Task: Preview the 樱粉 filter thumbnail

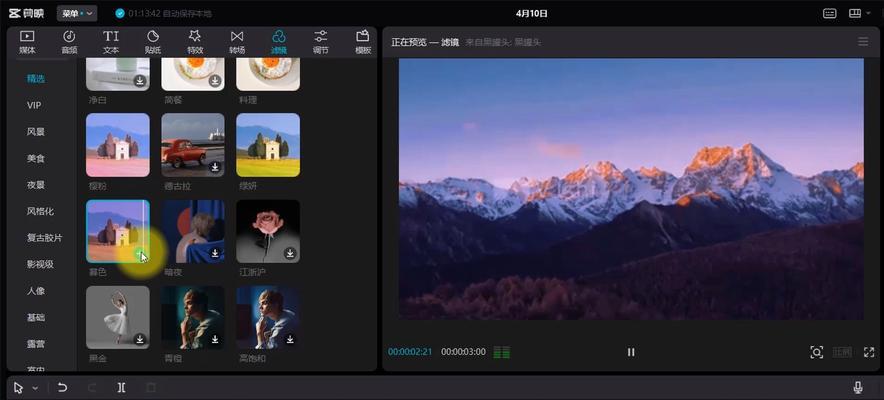Action: click(118, 145)
